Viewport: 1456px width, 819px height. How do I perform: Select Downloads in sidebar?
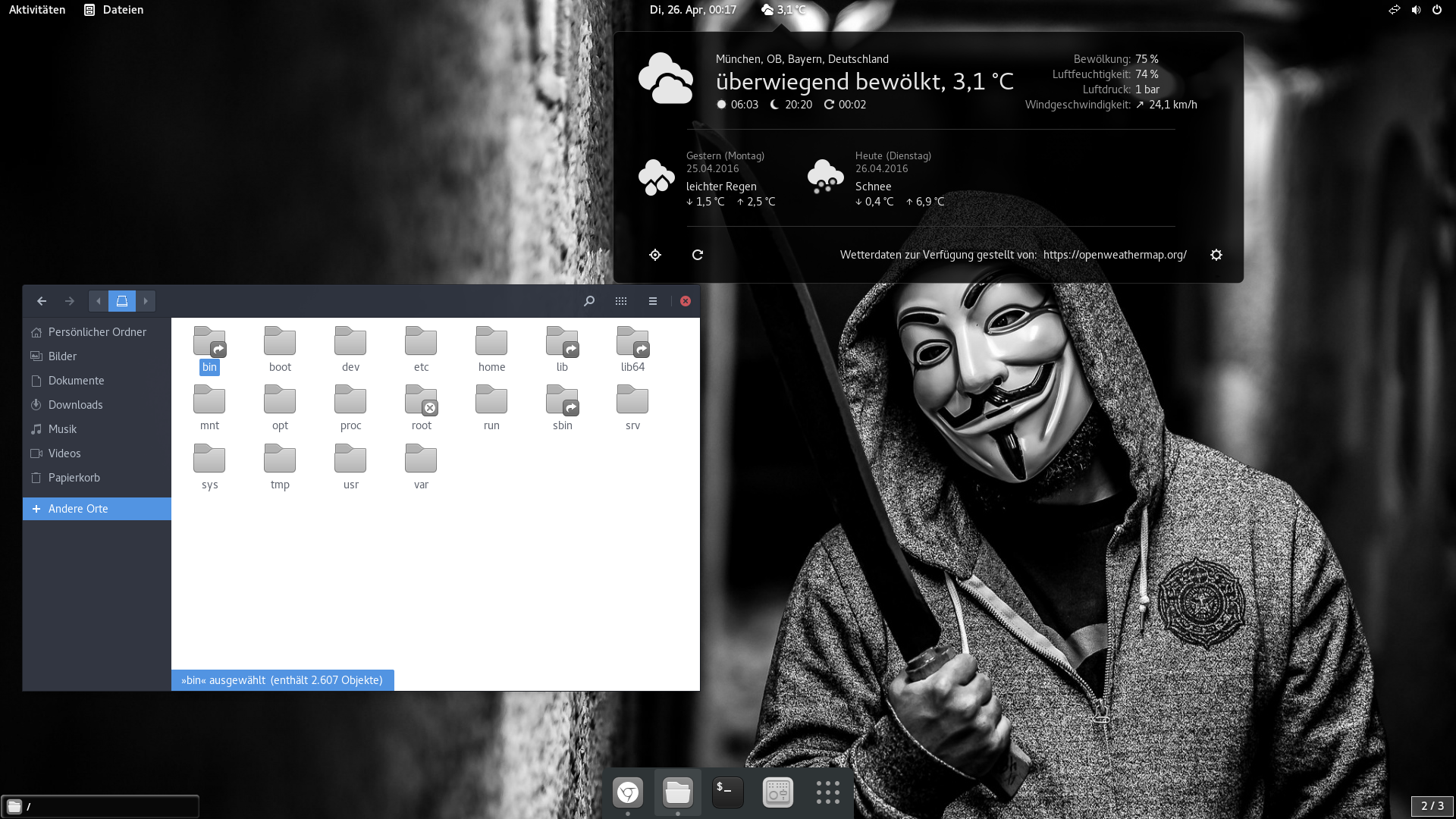pos(75,405)
